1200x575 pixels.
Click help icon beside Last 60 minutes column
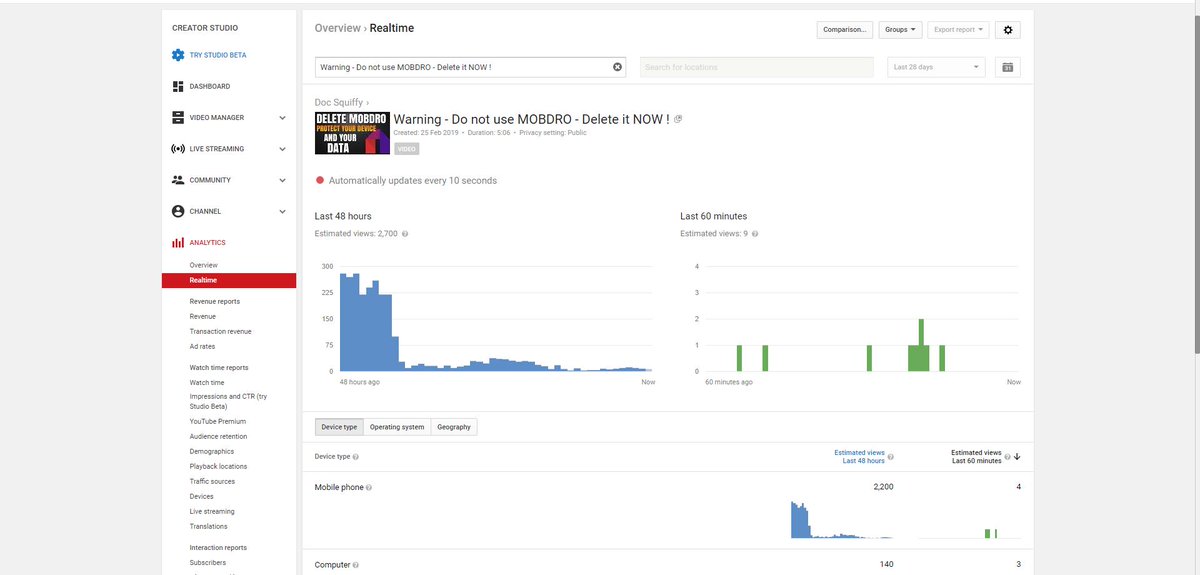tap(1008, 457)
